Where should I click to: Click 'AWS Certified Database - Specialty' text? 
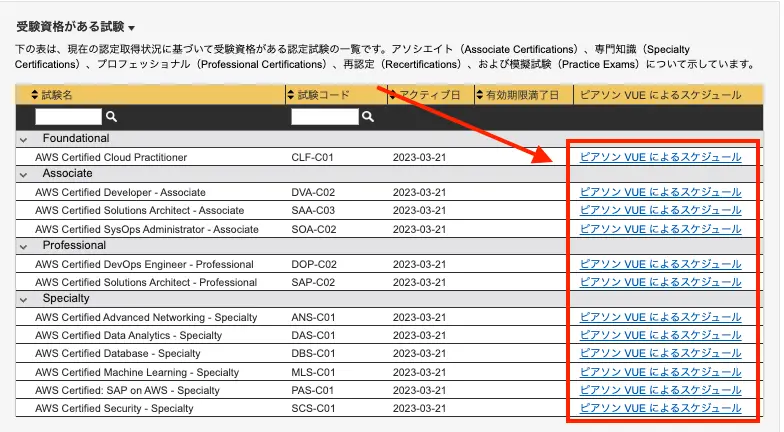[118, 353]
